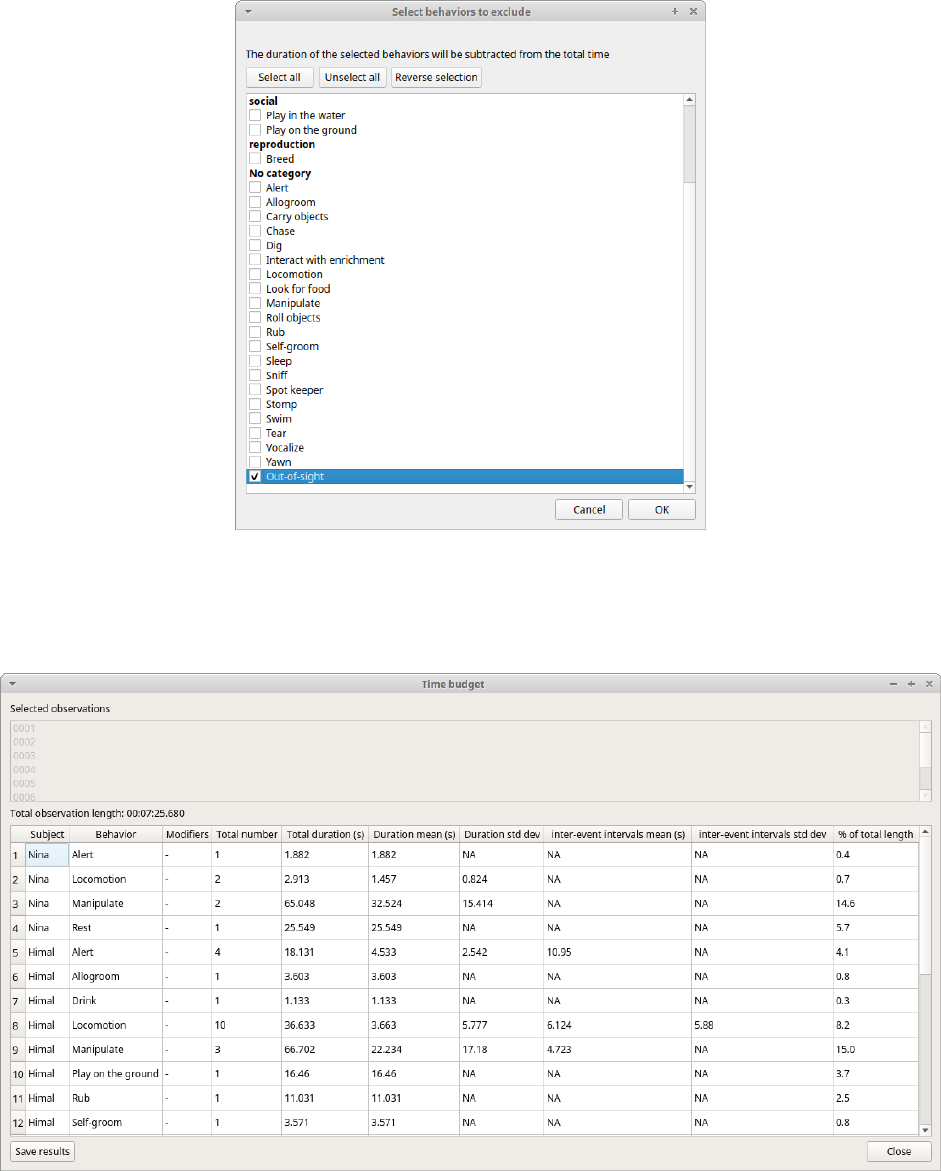941x1171 pixels.
Task: Uncheck the Out-of-sight checkbox
Action: click(255, 476)
